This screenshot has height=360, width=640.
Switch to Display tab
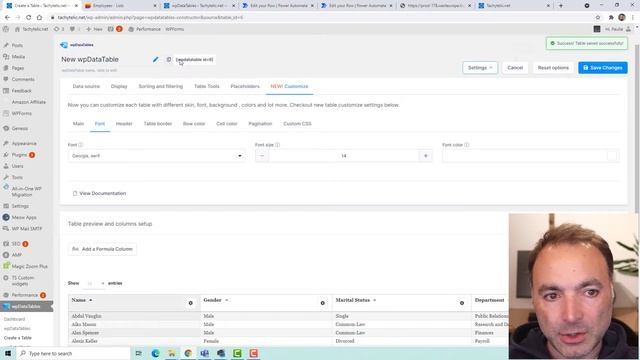119,87
